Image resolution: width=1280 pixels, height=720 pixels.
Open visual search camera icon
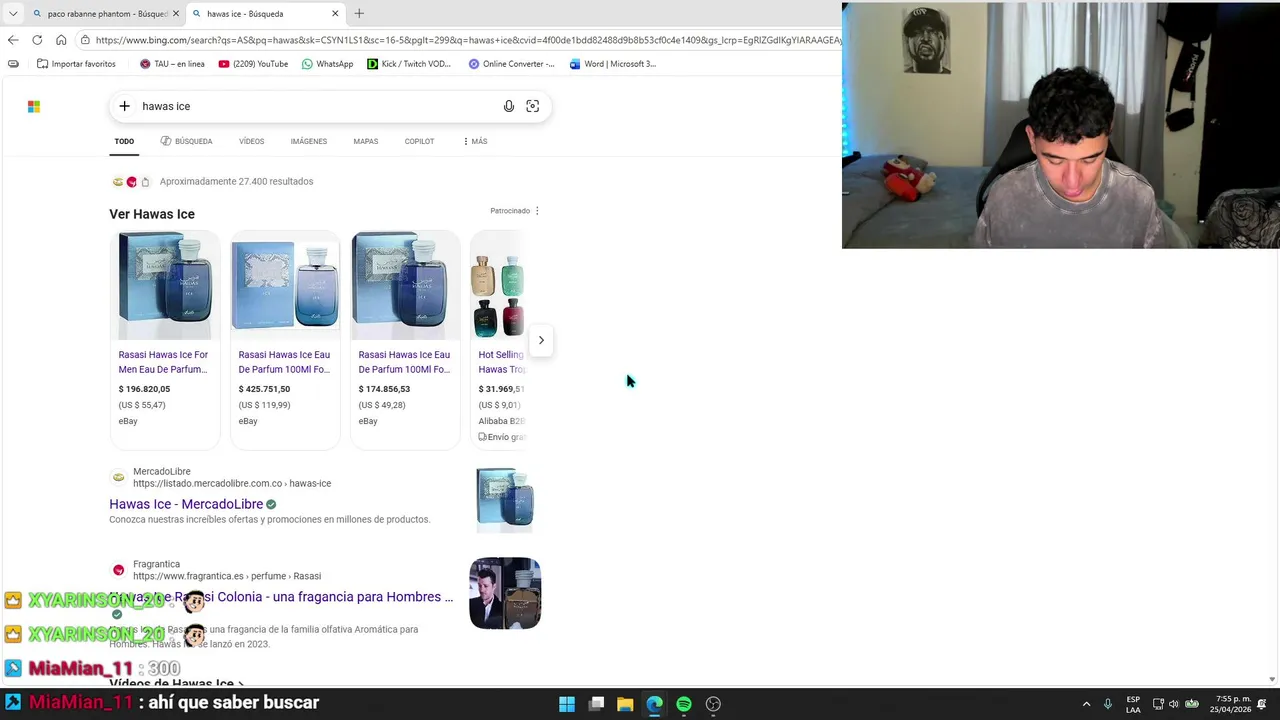point(533,106)
